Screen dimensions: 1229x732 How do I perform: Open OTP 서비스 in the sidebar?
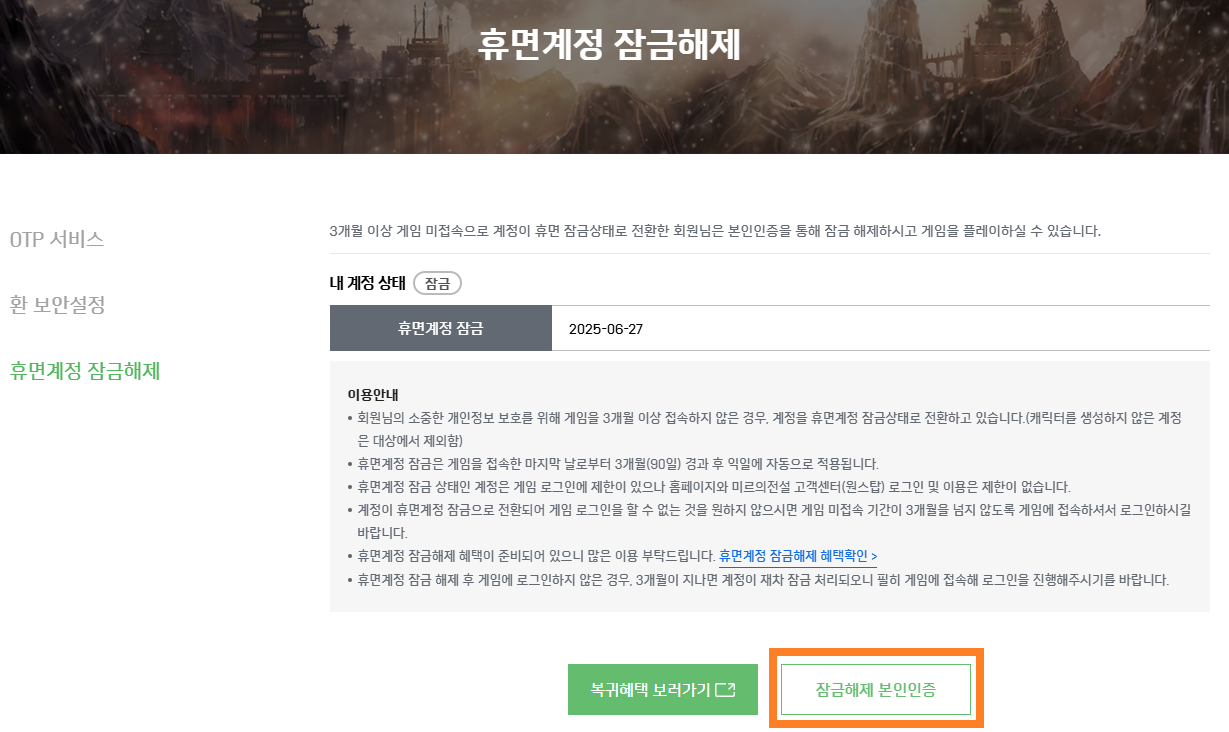tap(57, 240)
